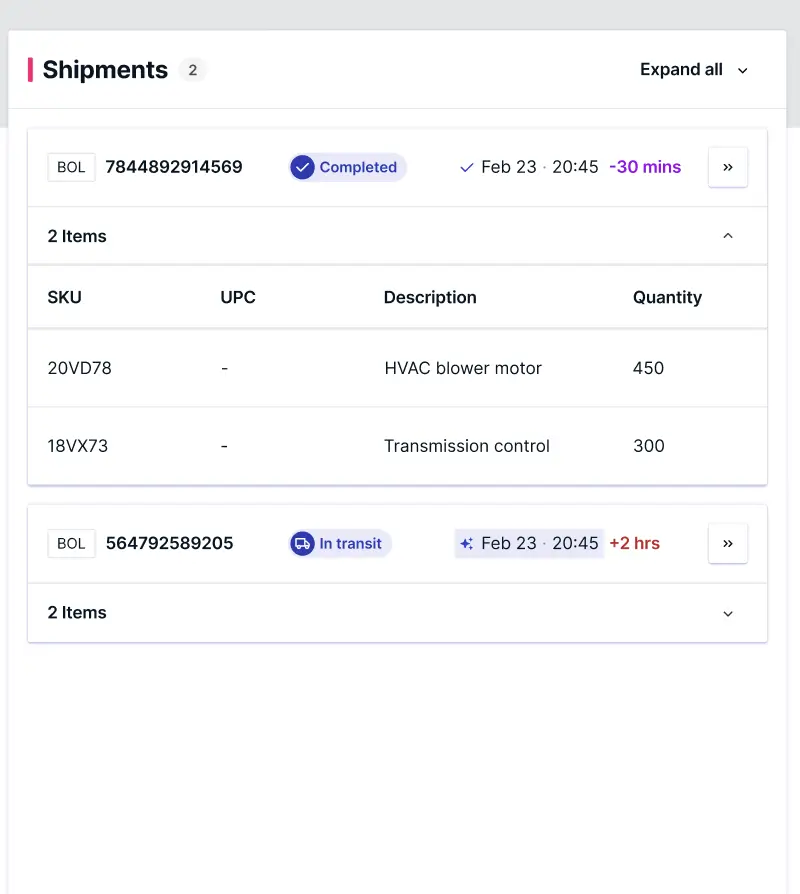Click quantity 450
This screenshot has height=894, width=800.
648,368
